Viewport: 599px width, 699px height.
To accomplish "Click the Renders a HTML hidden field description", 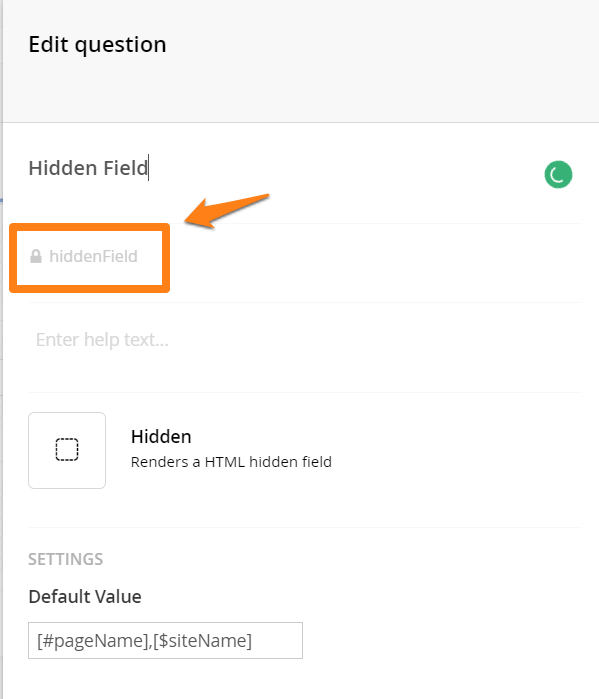I will 231,462.
